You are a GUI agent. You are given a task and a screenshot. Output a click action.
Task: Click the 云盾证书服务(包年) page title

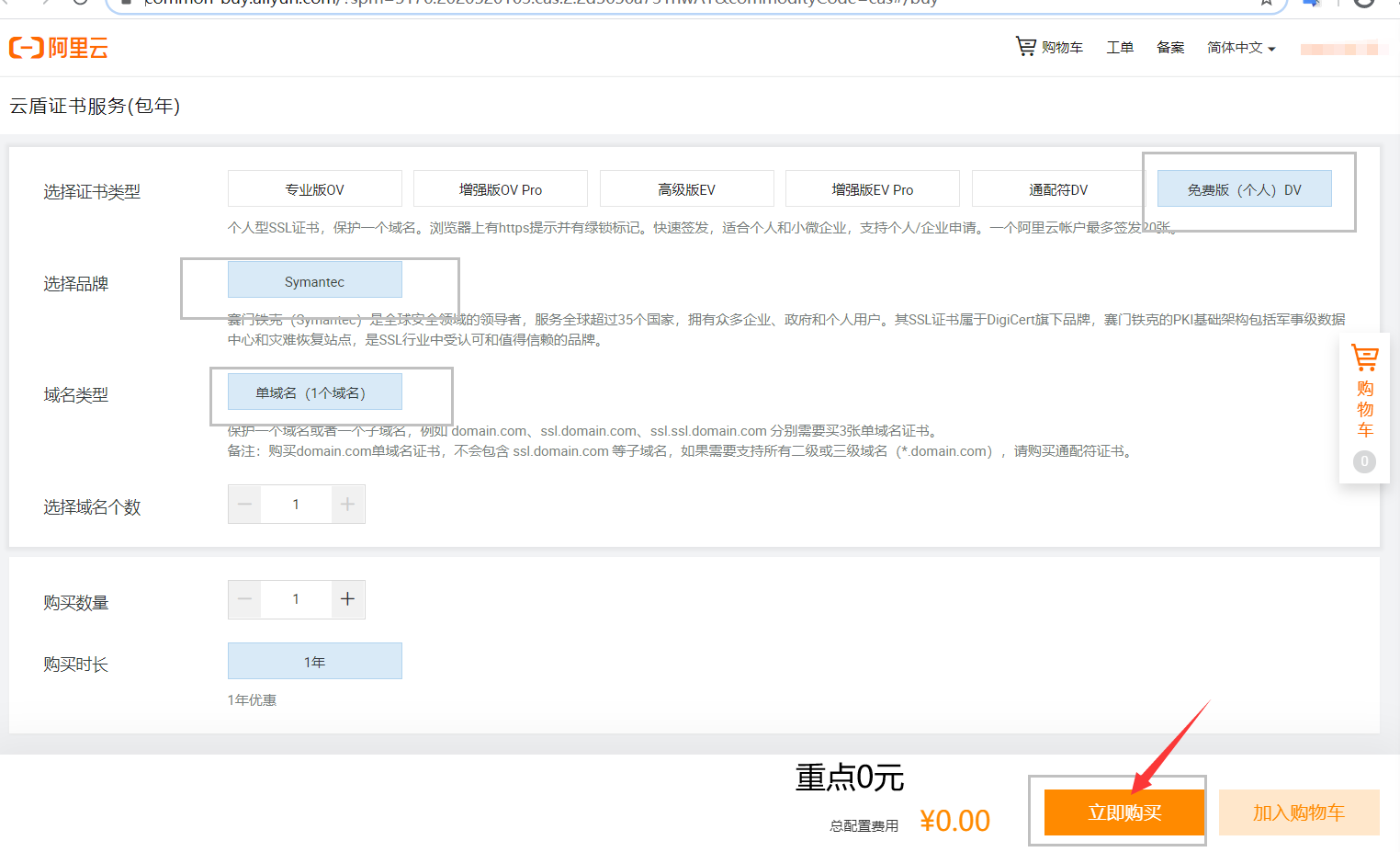pos(95,106)
